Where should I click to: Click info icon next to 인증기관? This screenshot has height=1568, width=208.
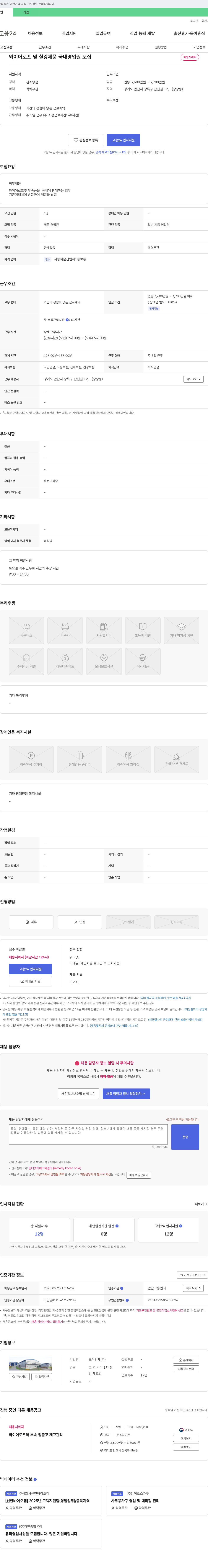pos(122,1288)
